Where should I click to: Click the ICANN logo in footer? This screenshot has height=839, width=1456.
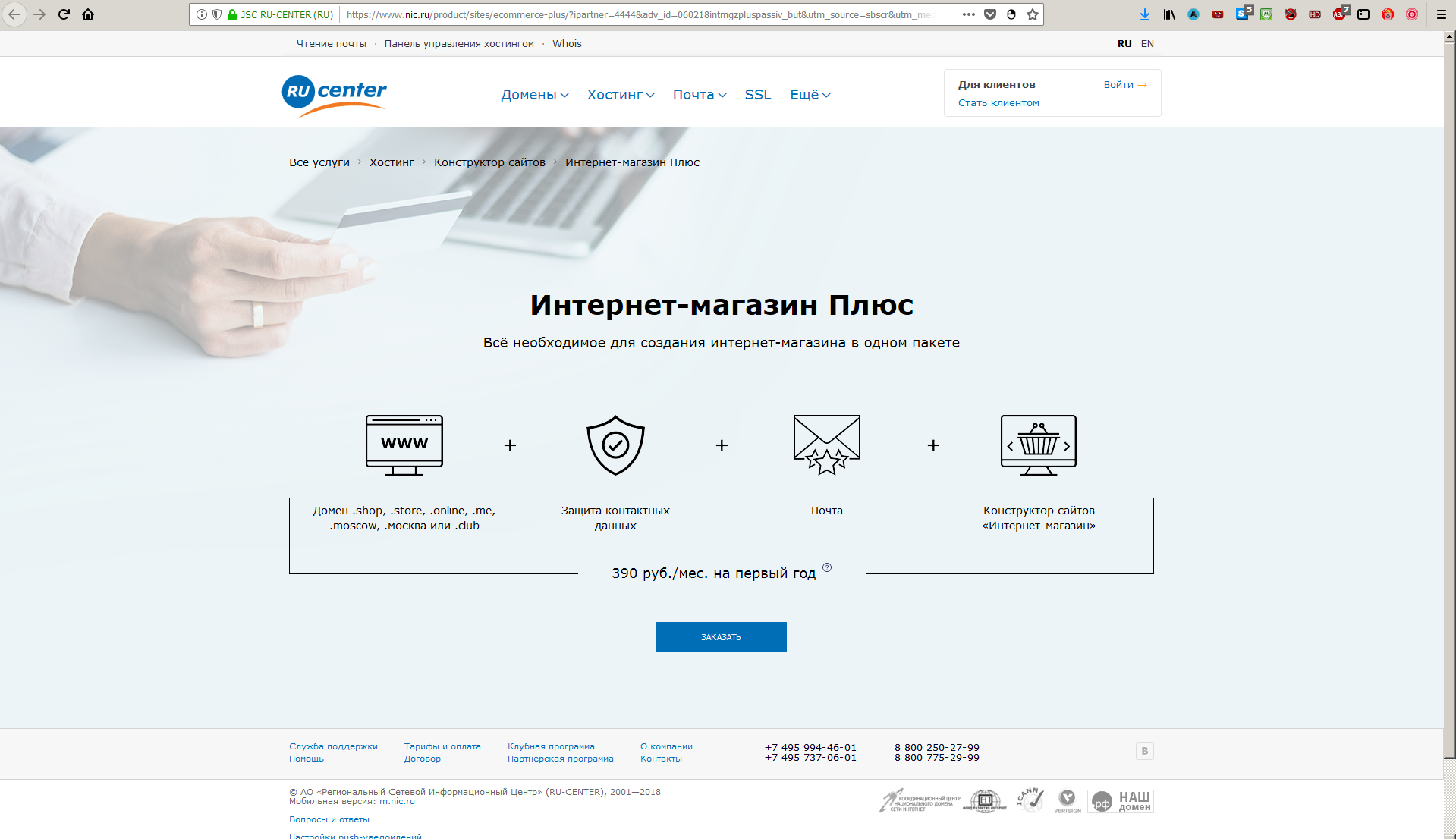(1030, 800)
